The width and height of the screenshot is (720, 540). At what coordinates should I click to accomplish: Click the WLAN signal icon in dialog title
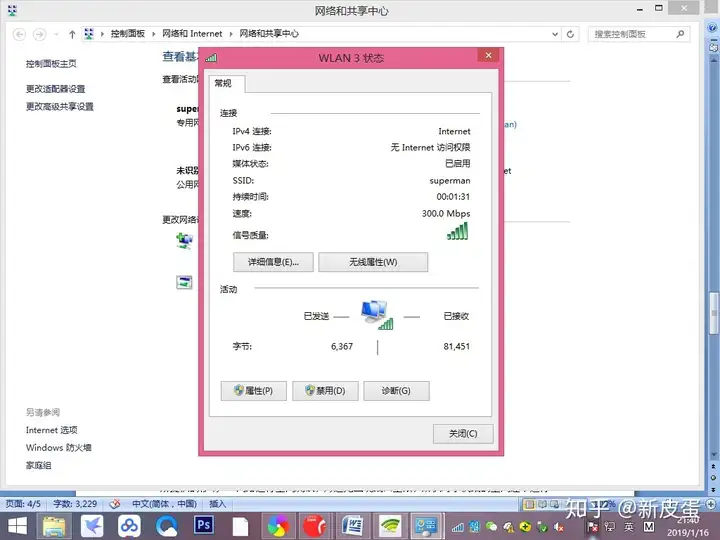click(x=211, y=58)
